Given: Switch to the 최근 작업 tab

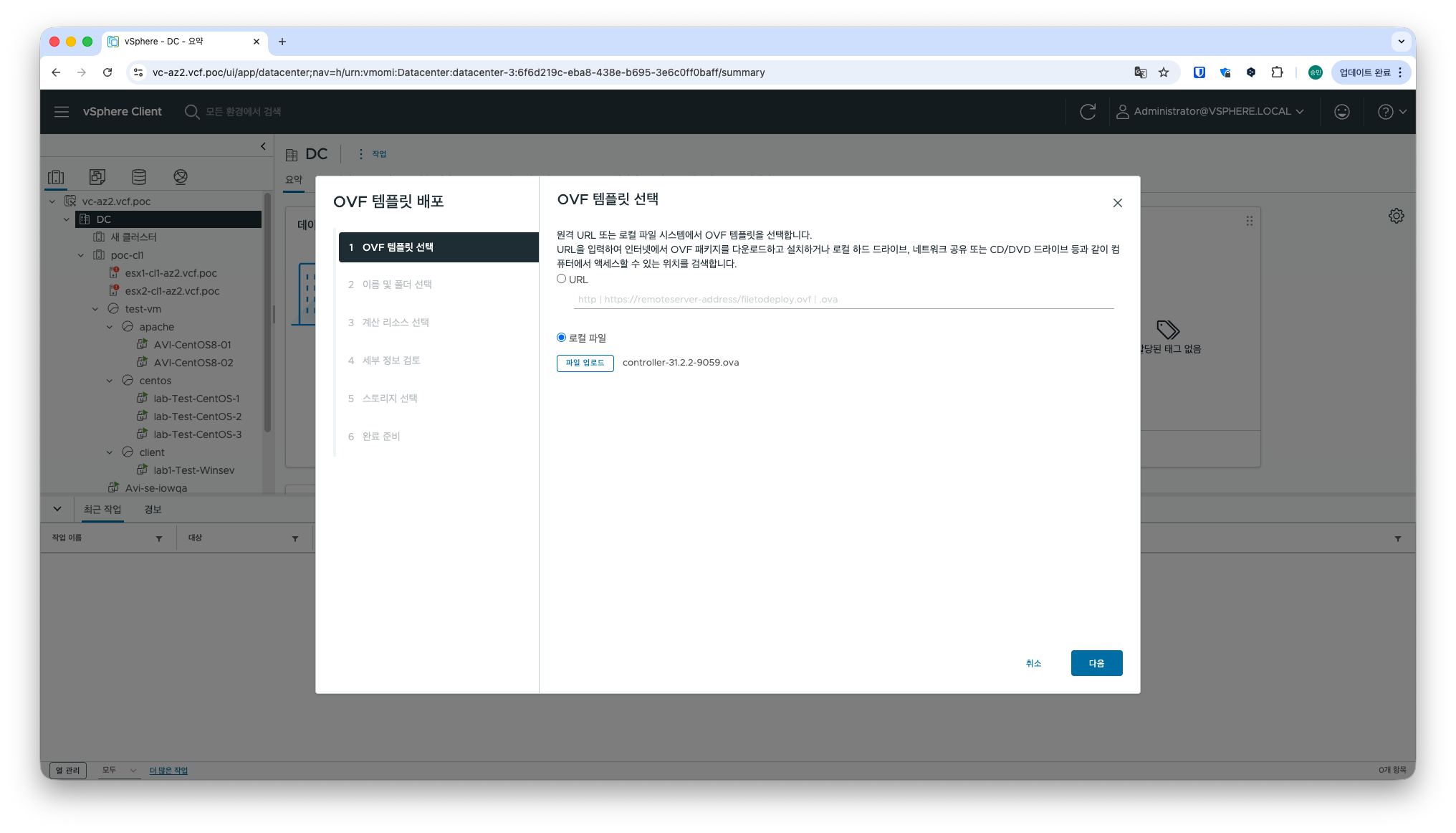Looking at the screenshot, I should 102,509.
